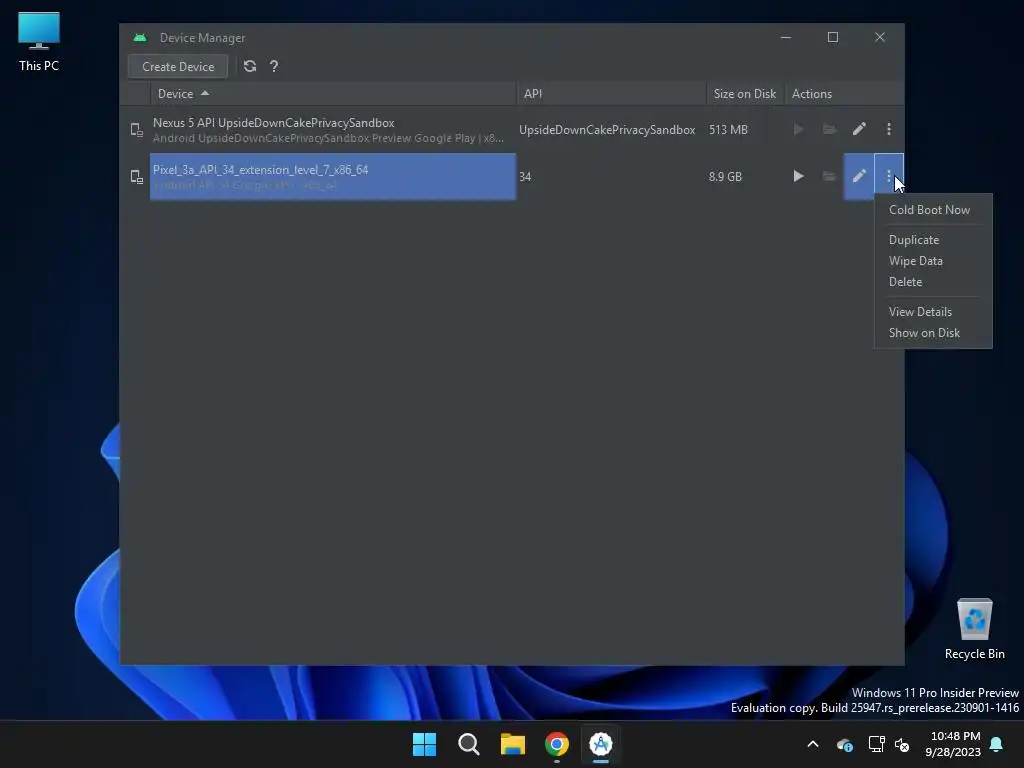The height and width of the screenshot is (768, 1024).
Task: Open taskbar Search
Action: tap(468, 744)
